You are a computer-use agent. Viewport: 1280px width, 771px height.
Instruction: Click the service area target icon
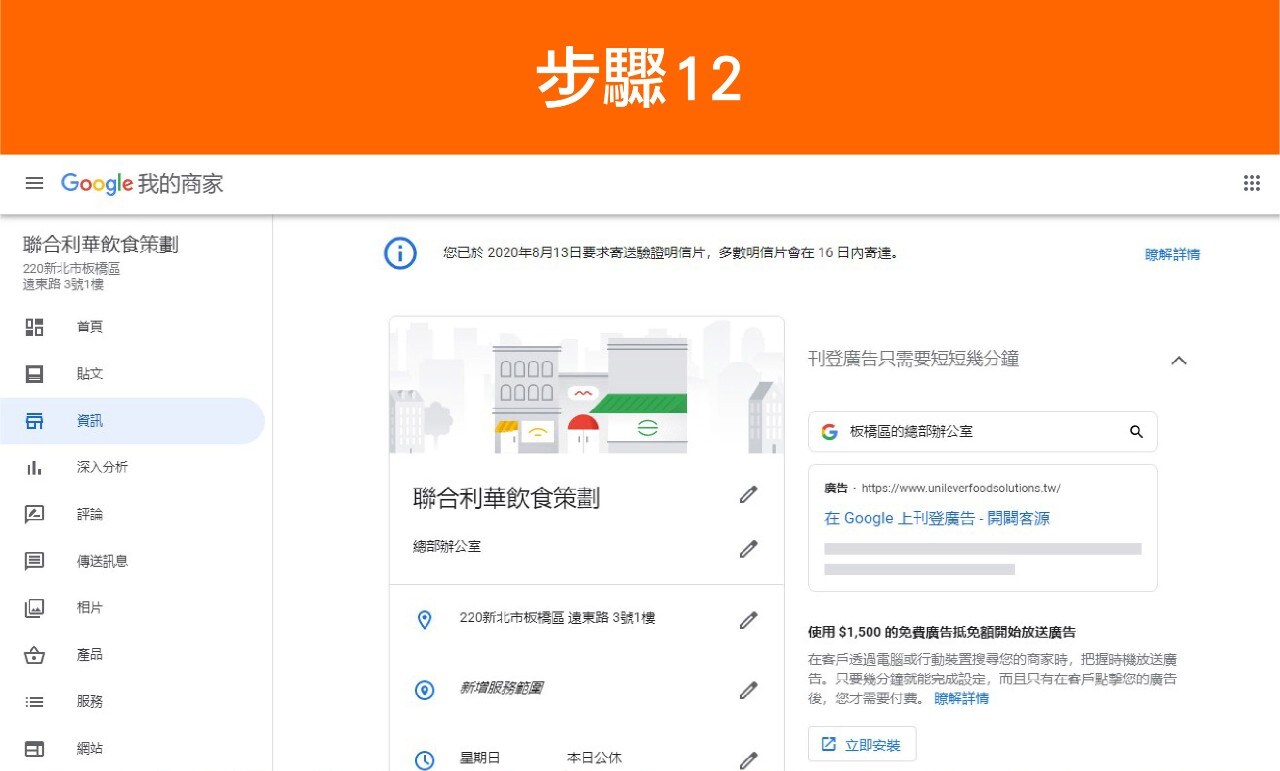click(424, 690)
